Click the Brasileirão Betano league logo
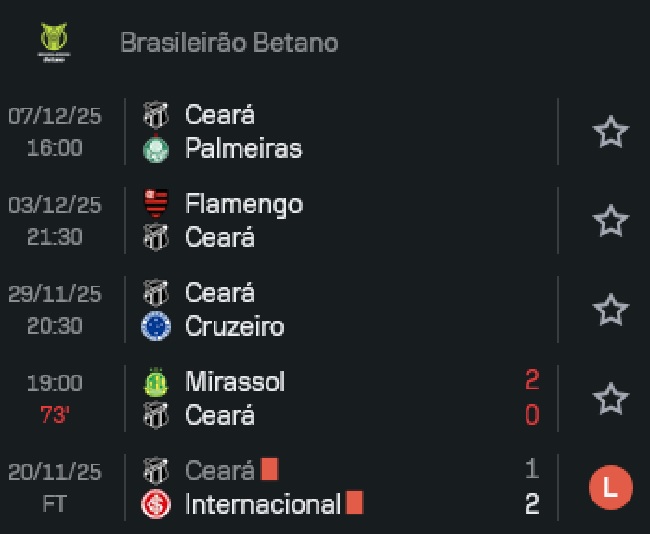 pos(54,43)
